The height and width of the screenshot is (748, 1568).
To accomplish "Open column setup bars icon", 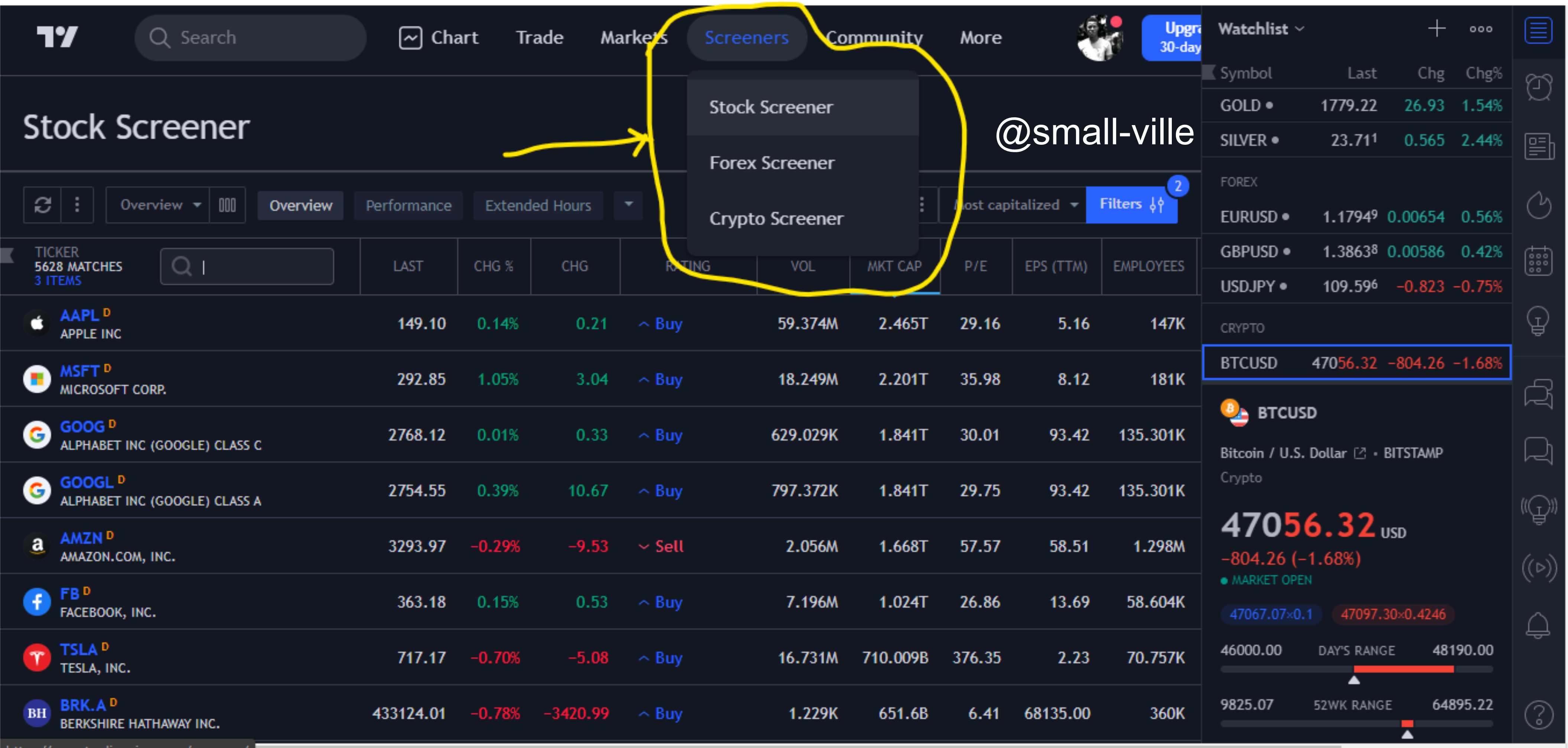I will (227, 205).
